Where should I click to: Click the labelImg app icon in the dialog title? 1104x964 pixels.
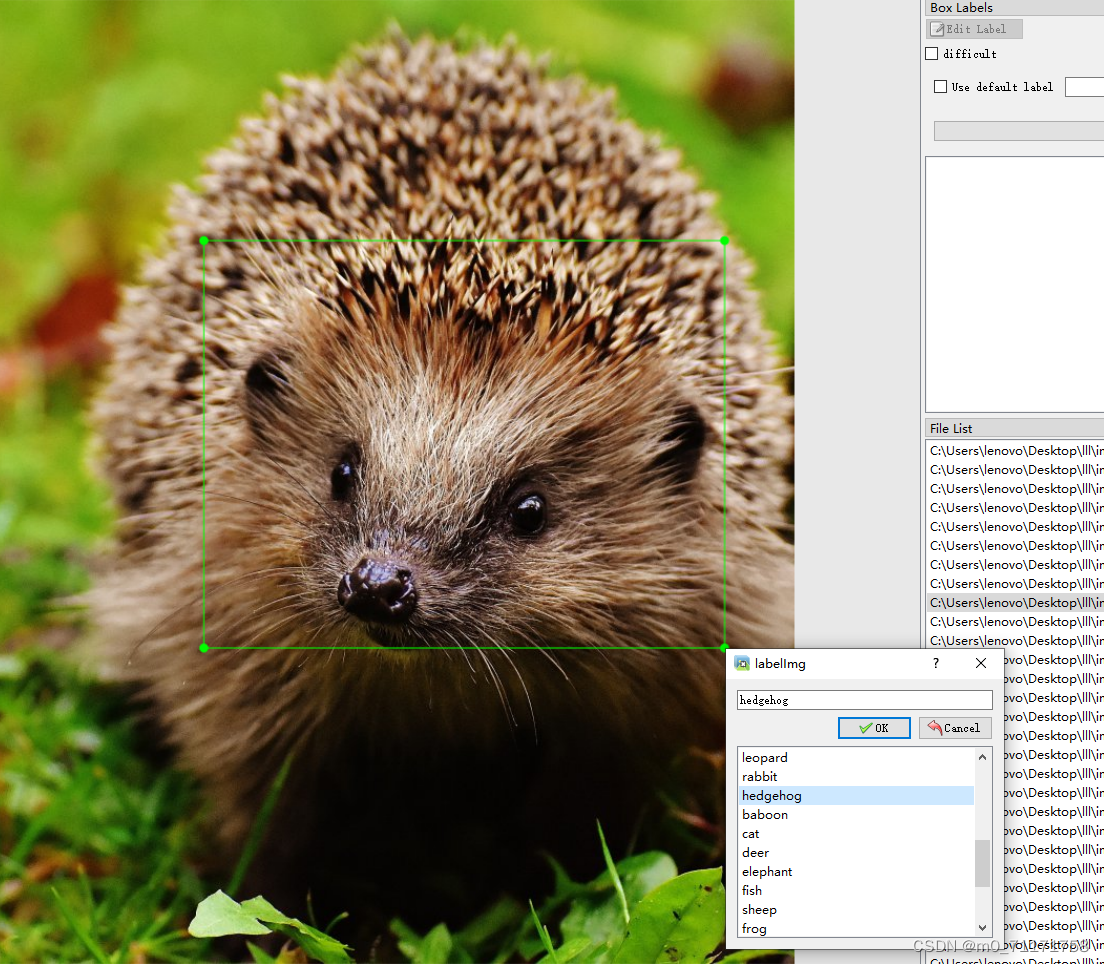[741, 663]
